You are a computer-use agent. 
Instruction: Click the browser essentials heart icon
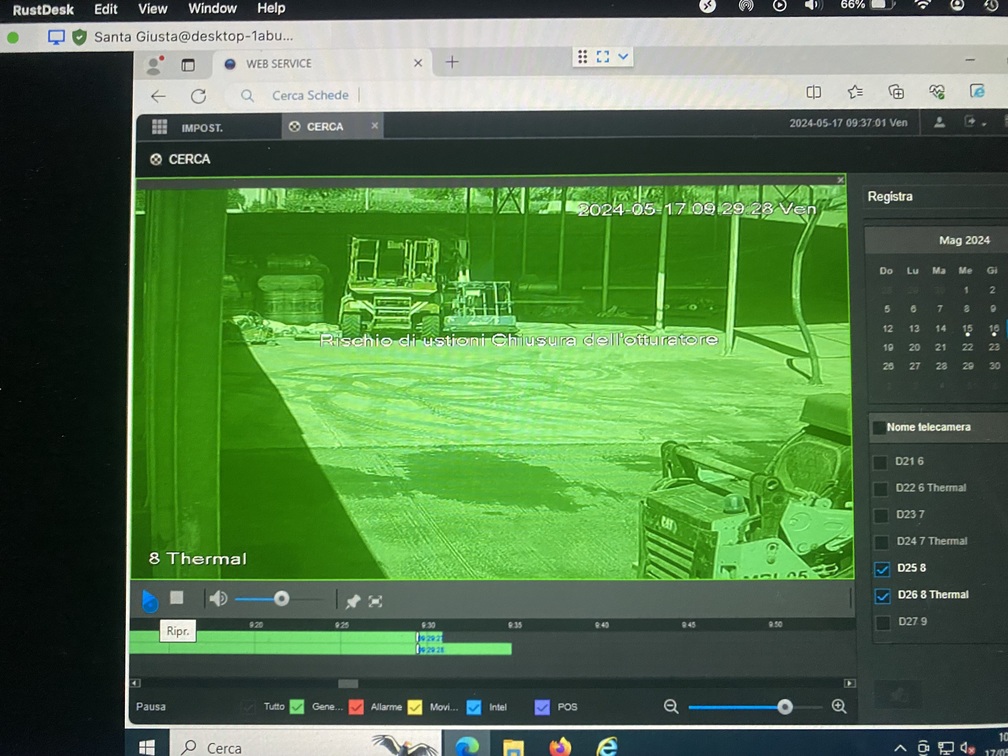(x=937, y=92)
